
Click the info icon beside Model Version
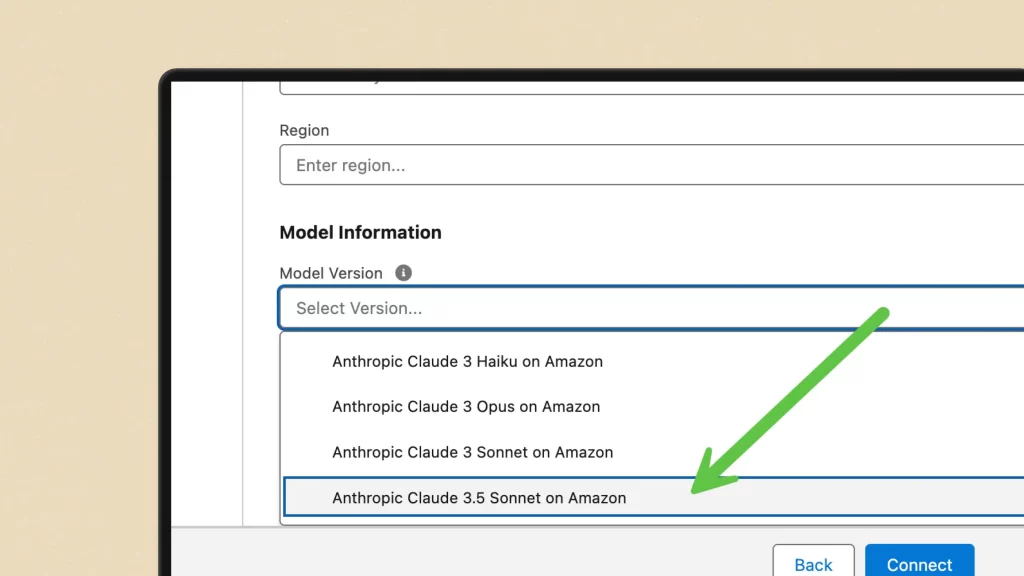tap(403, 272)
